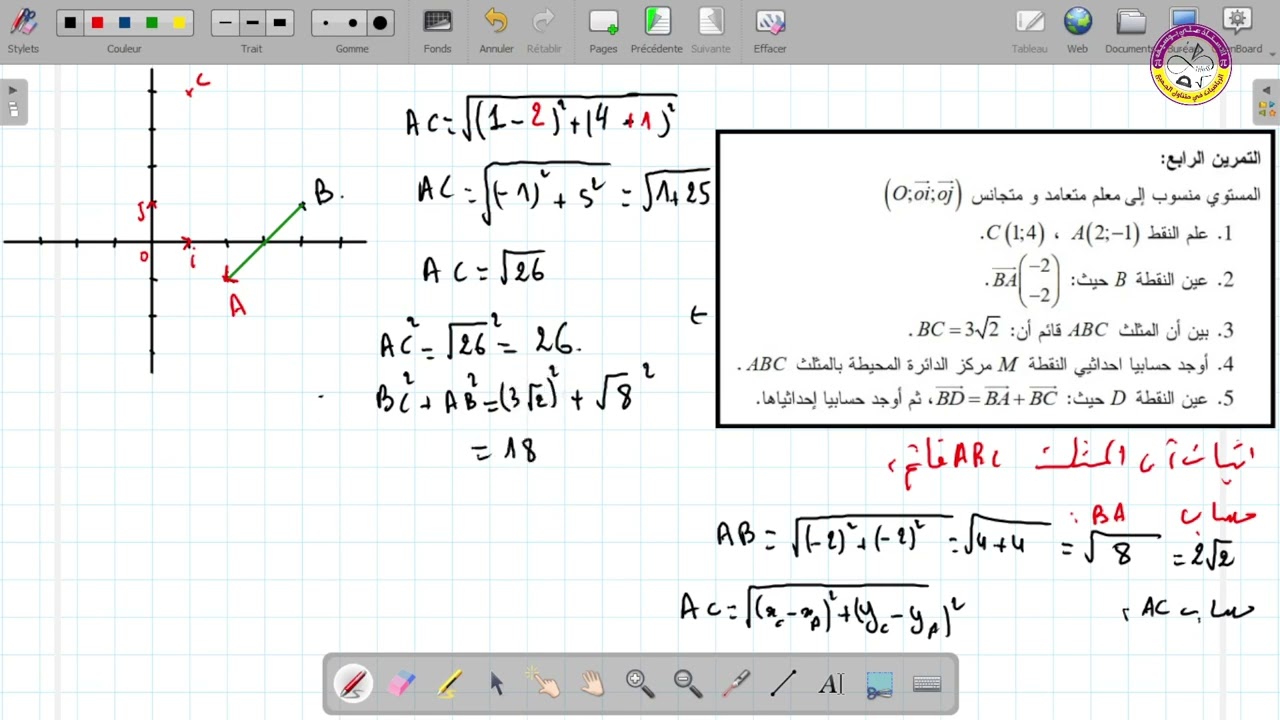Viewport: 1280px width, 720px height.
Task: Switch to Tableau board mode
Action: click(1029, 31)
